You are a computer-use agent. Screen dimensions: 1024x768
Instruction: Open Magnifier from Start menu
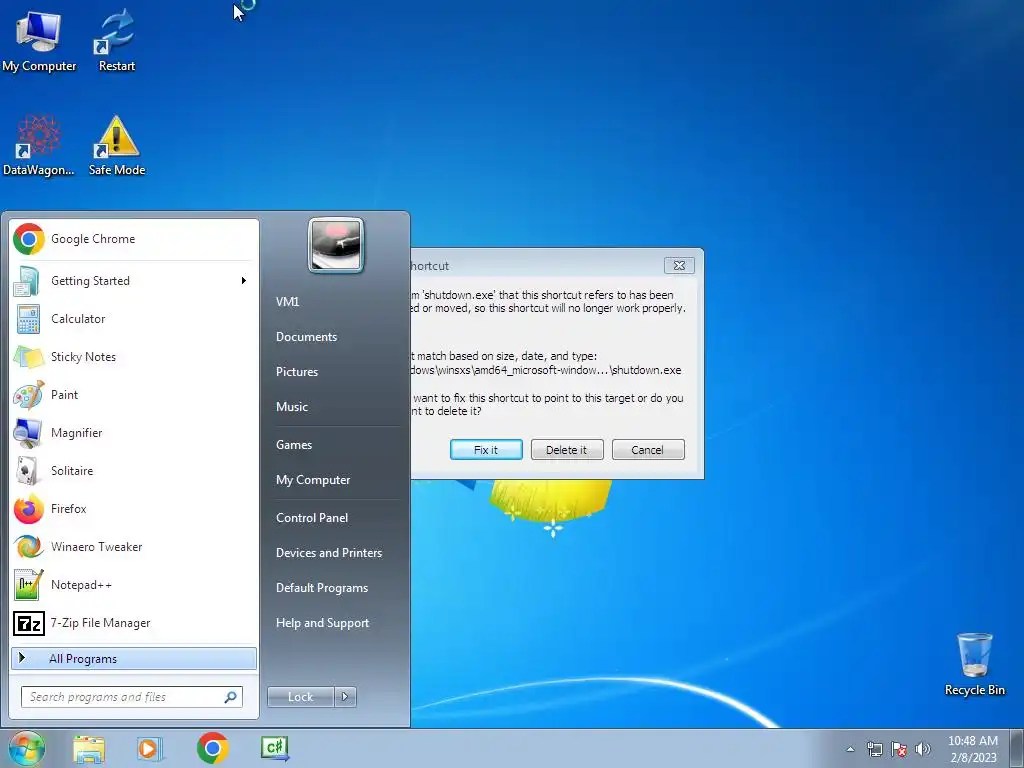click(135, 433)
